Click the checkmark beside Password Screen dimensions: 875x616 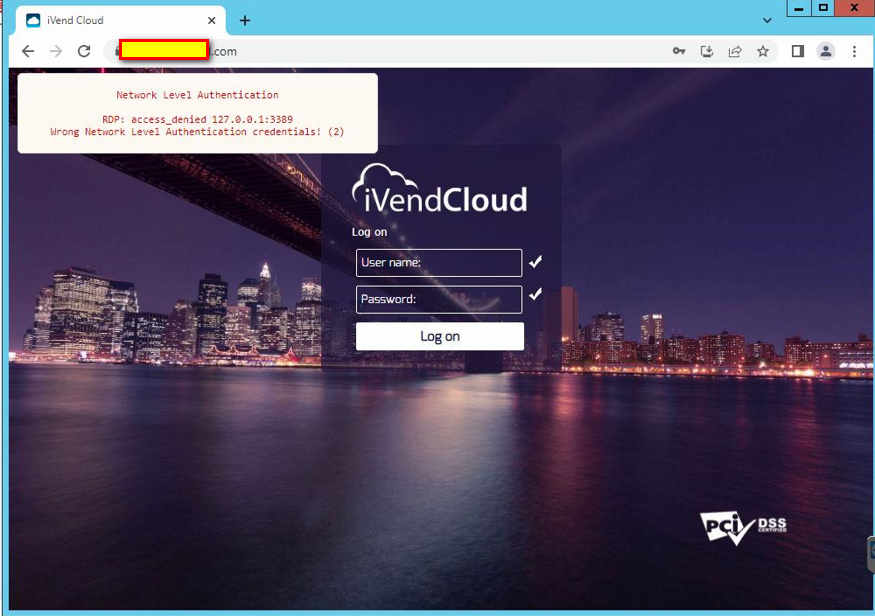[x=536, y=293]
